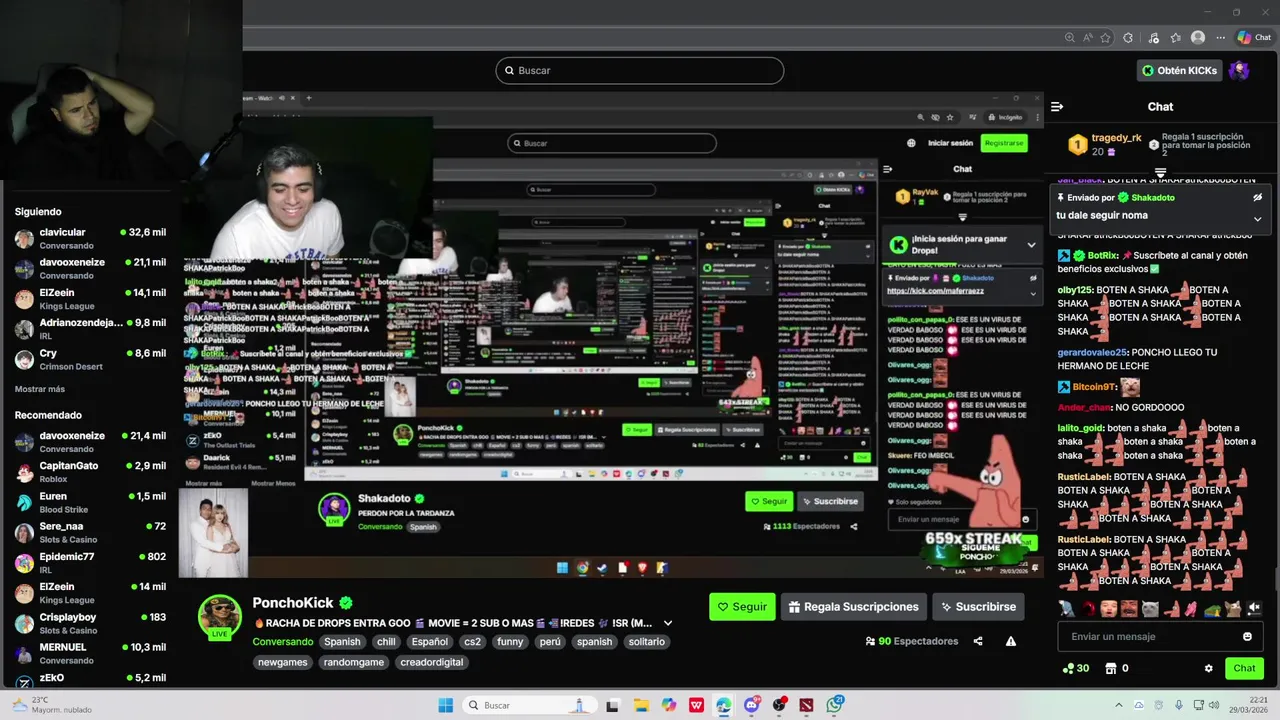Focus the Kick Buscar search field
1280x720 pixels.
(x=639, y=70)
